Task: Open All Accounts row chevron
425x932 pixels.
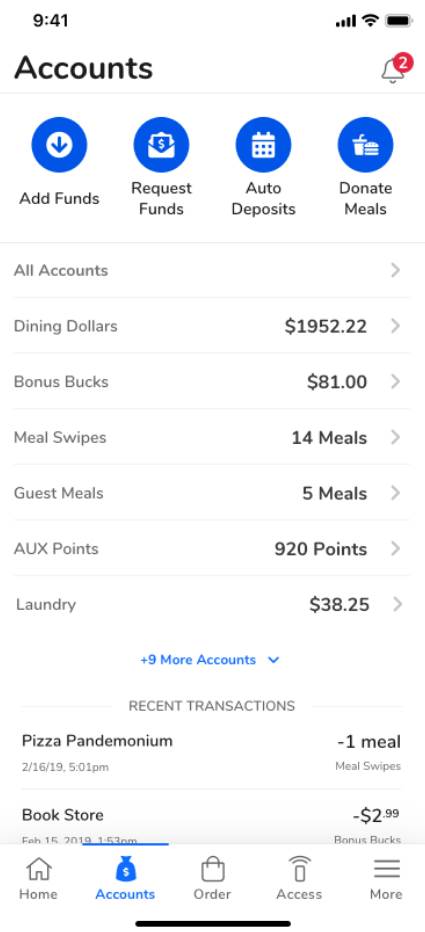Action: coord(395,270)
